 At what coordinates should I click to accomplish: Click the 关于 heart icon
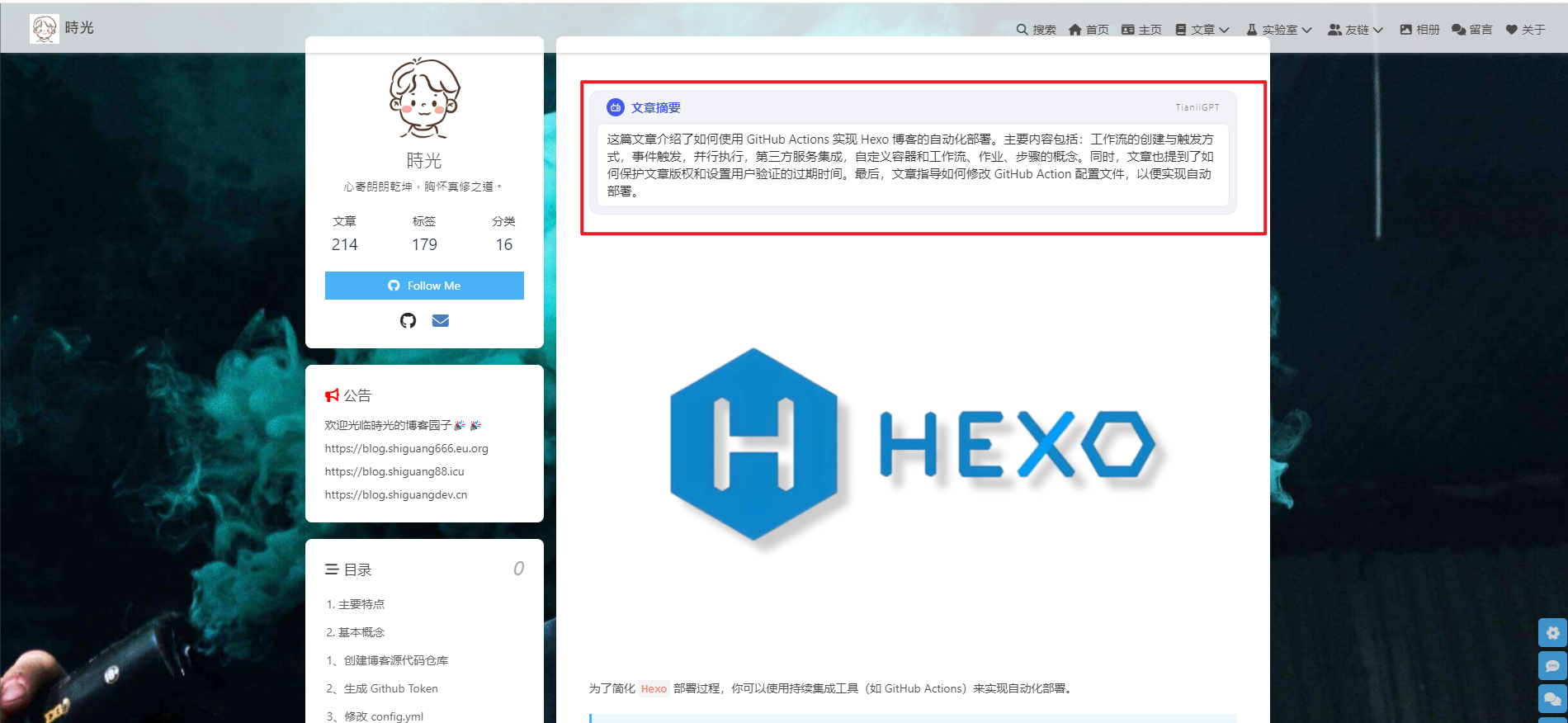pyautogui.click(x=1512, y=30)
